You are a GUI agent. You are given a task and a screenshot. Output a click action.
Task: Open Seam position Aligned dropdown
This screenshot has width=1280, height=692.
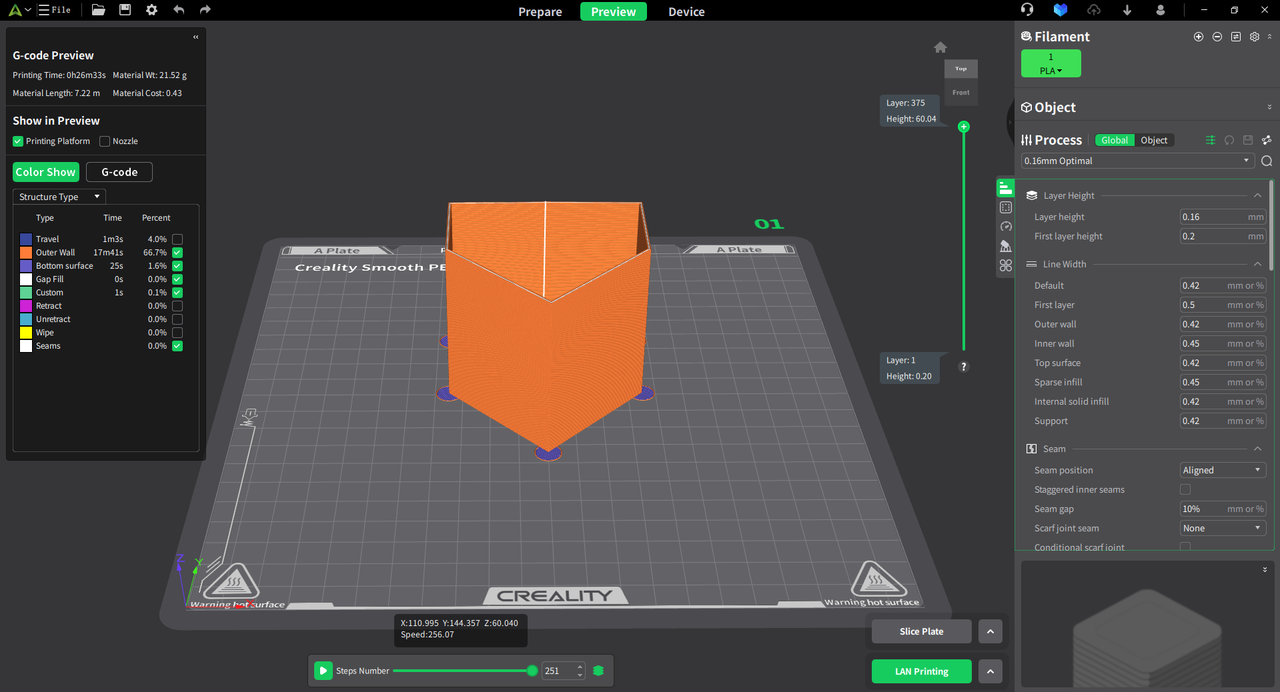[1223, 470]
